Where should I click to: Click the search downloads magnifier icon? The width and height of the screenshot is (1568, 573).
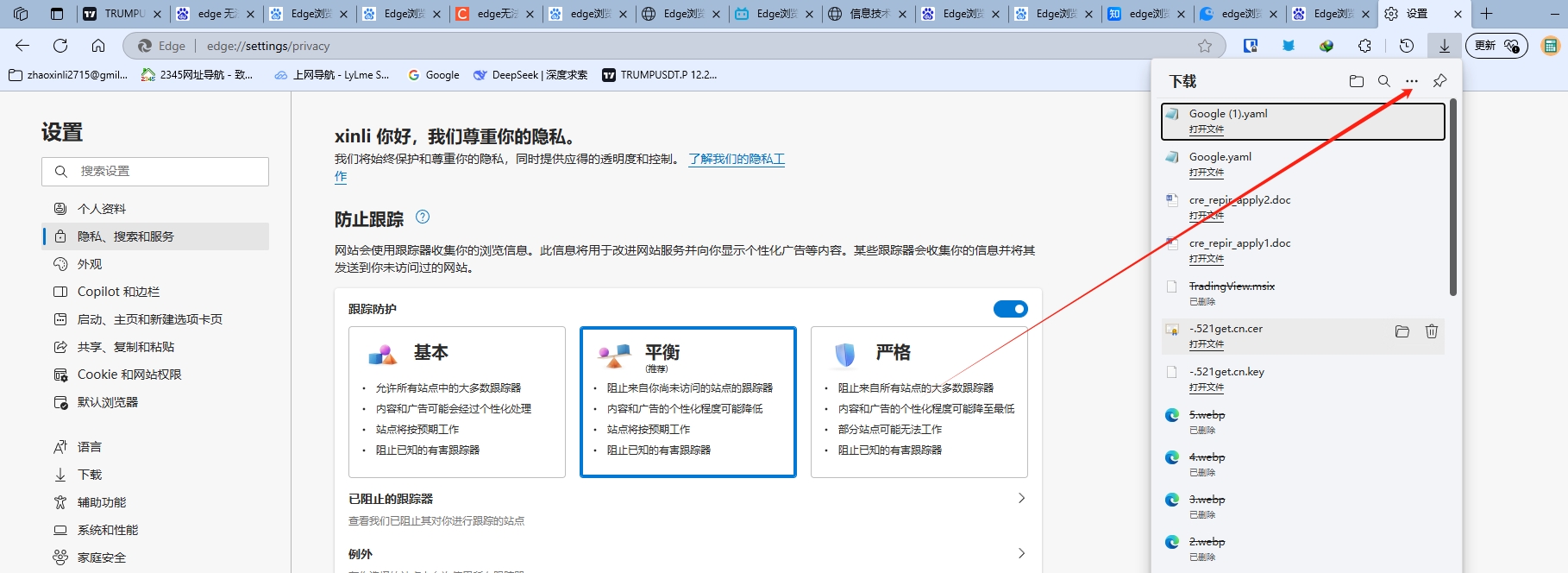pyautogui.click(x=1384, y=81)
